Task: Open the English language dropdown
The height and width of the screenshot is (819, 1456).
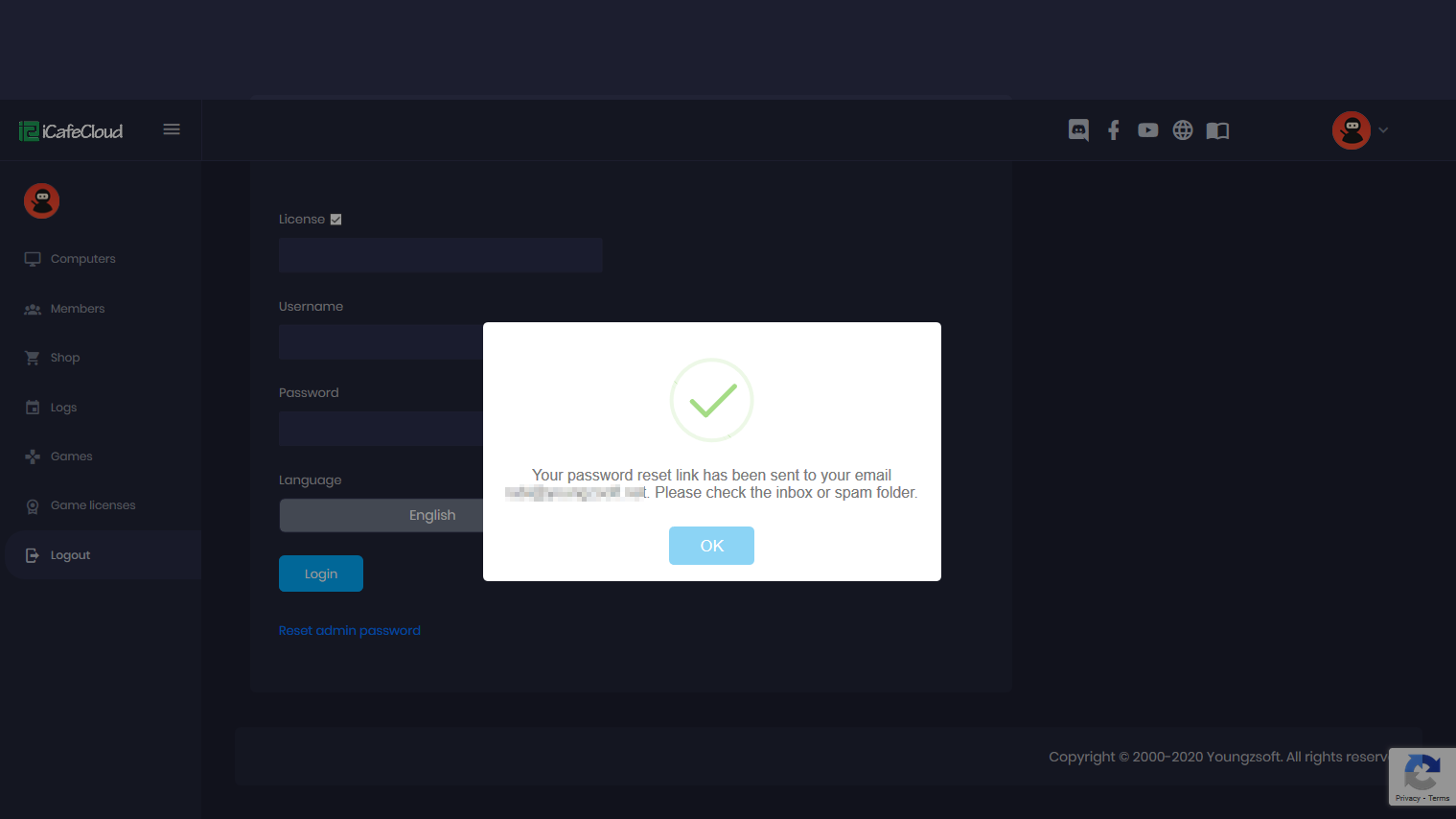Action: pos(381,515)
